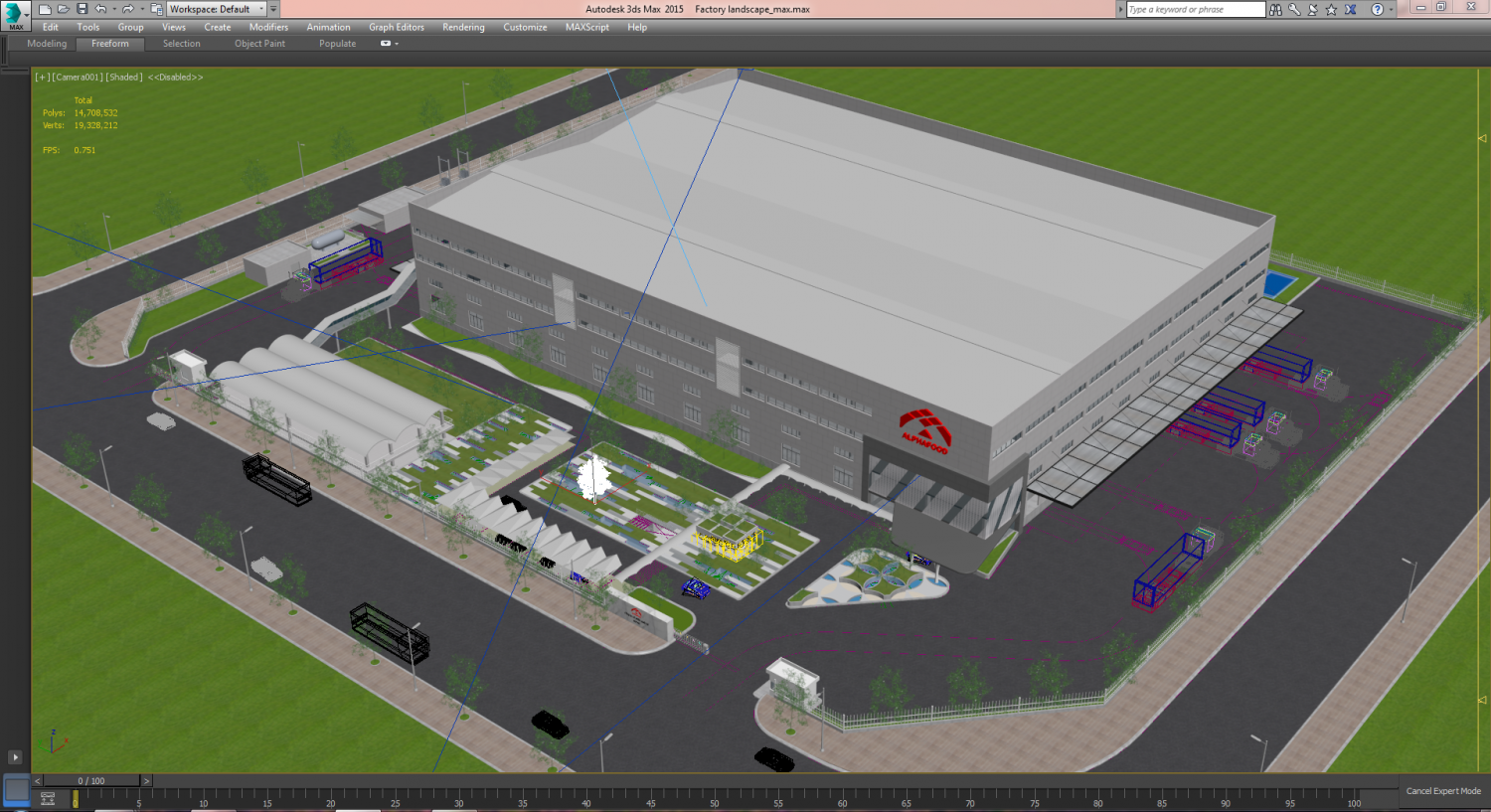Redo the last undone action

(128, 8)
